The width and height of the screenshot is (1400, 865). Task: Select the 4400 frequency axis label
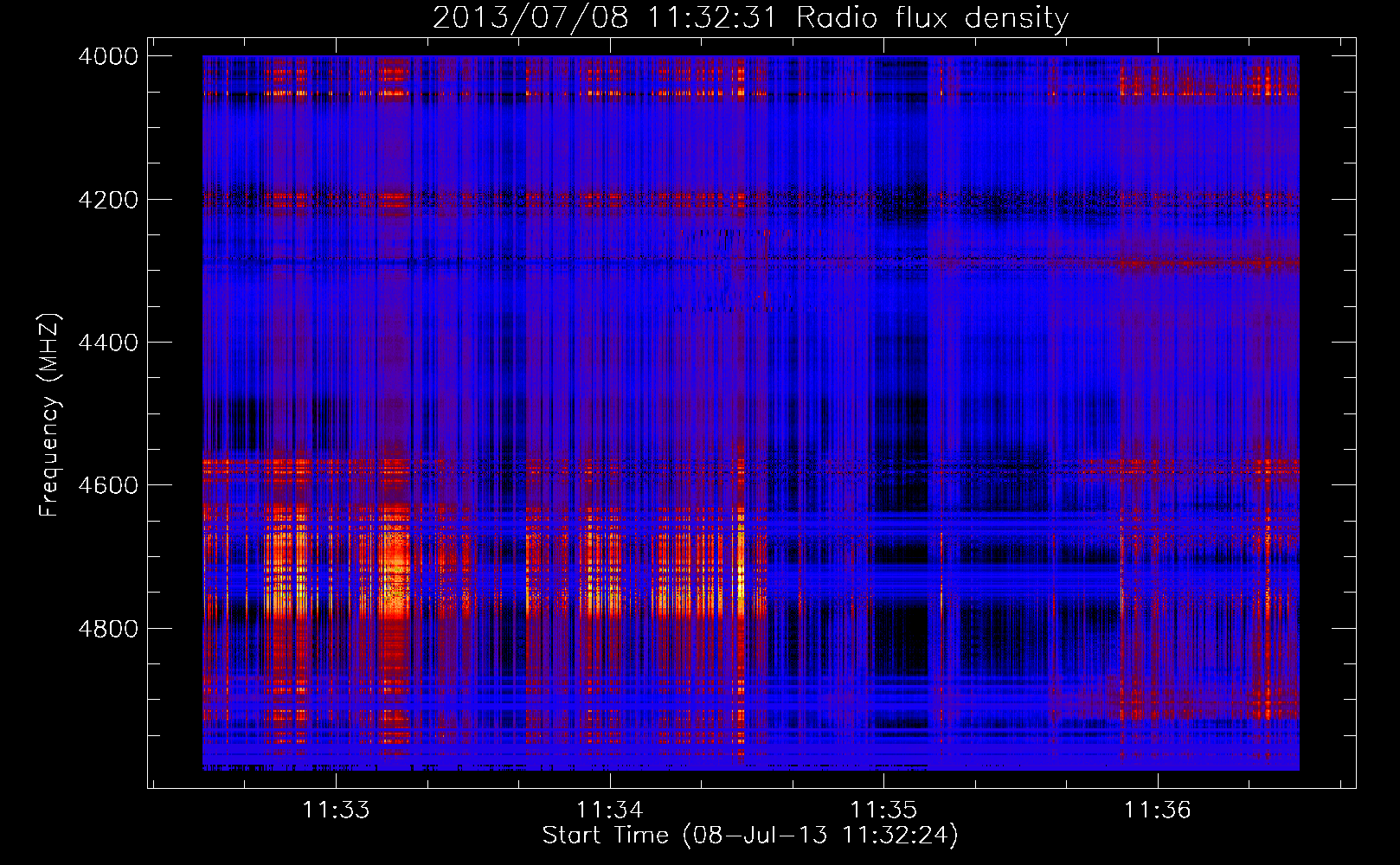tap(108, 343)
